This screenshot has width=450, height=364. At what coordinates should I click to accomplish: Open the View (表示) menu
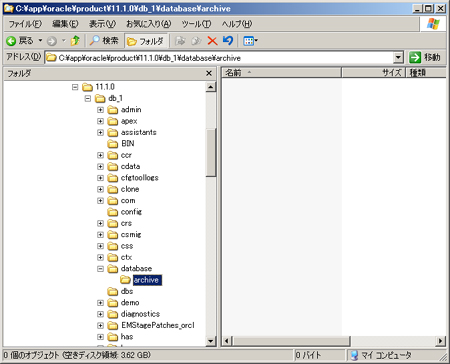point(102,24)
